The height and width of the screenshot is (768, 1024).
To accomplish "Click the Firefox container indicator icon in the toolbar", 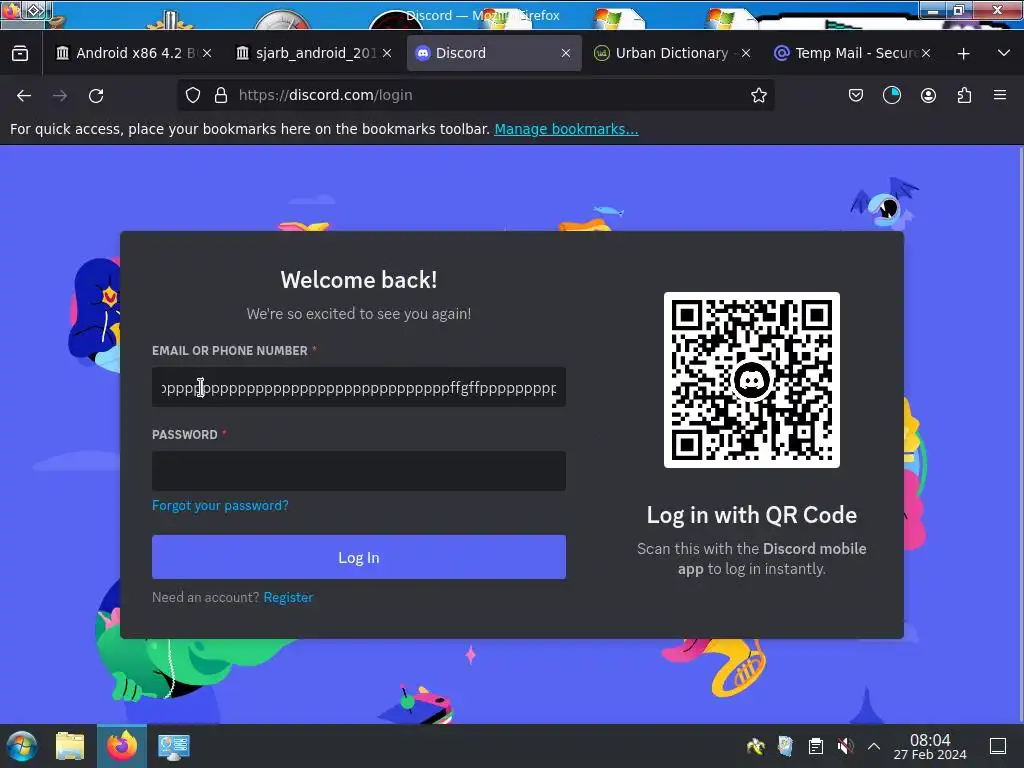I will tap(891, 95).
